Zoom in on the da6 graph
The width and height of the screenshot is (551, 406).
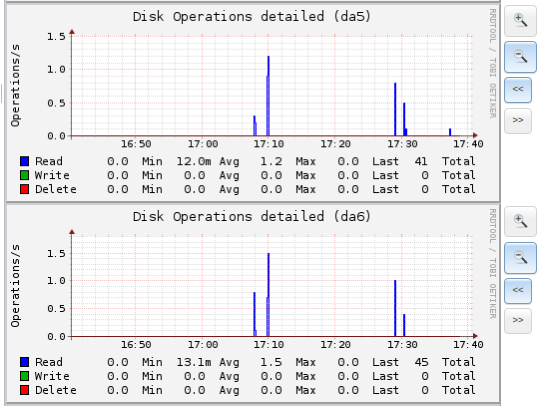[x=520, y=221]
